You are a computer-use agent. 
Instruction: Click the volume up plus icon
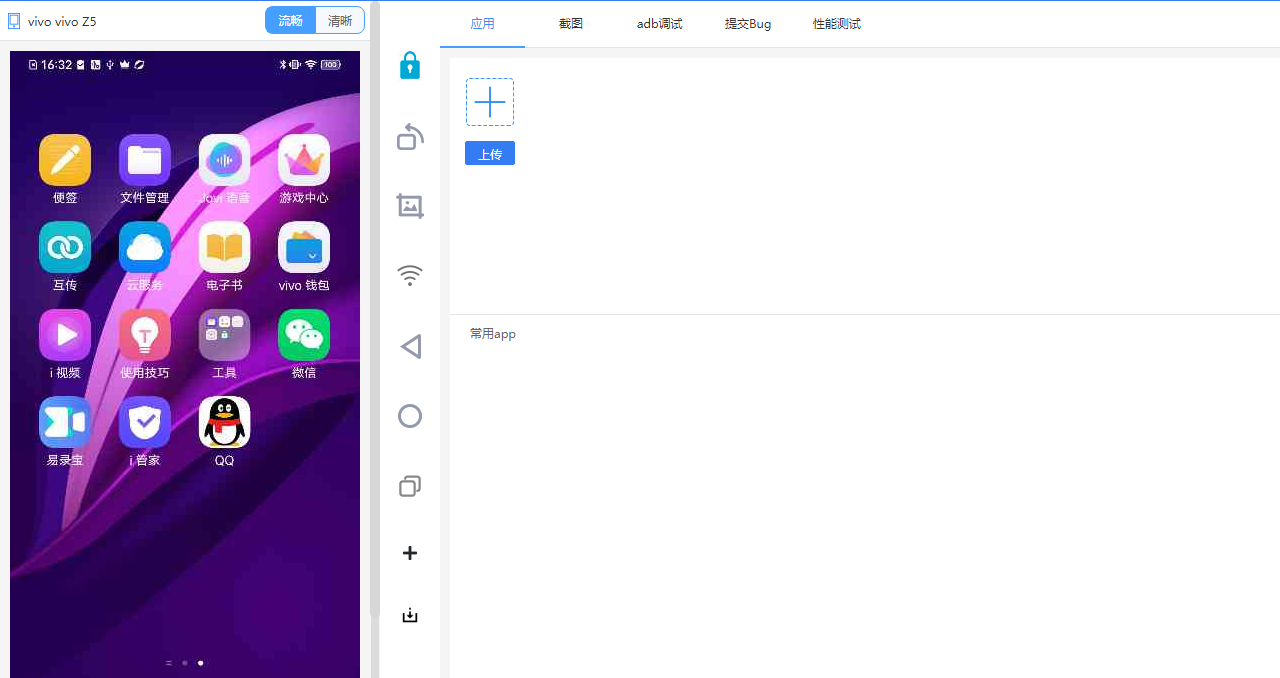pyautogui.click(x=410, y=553)
